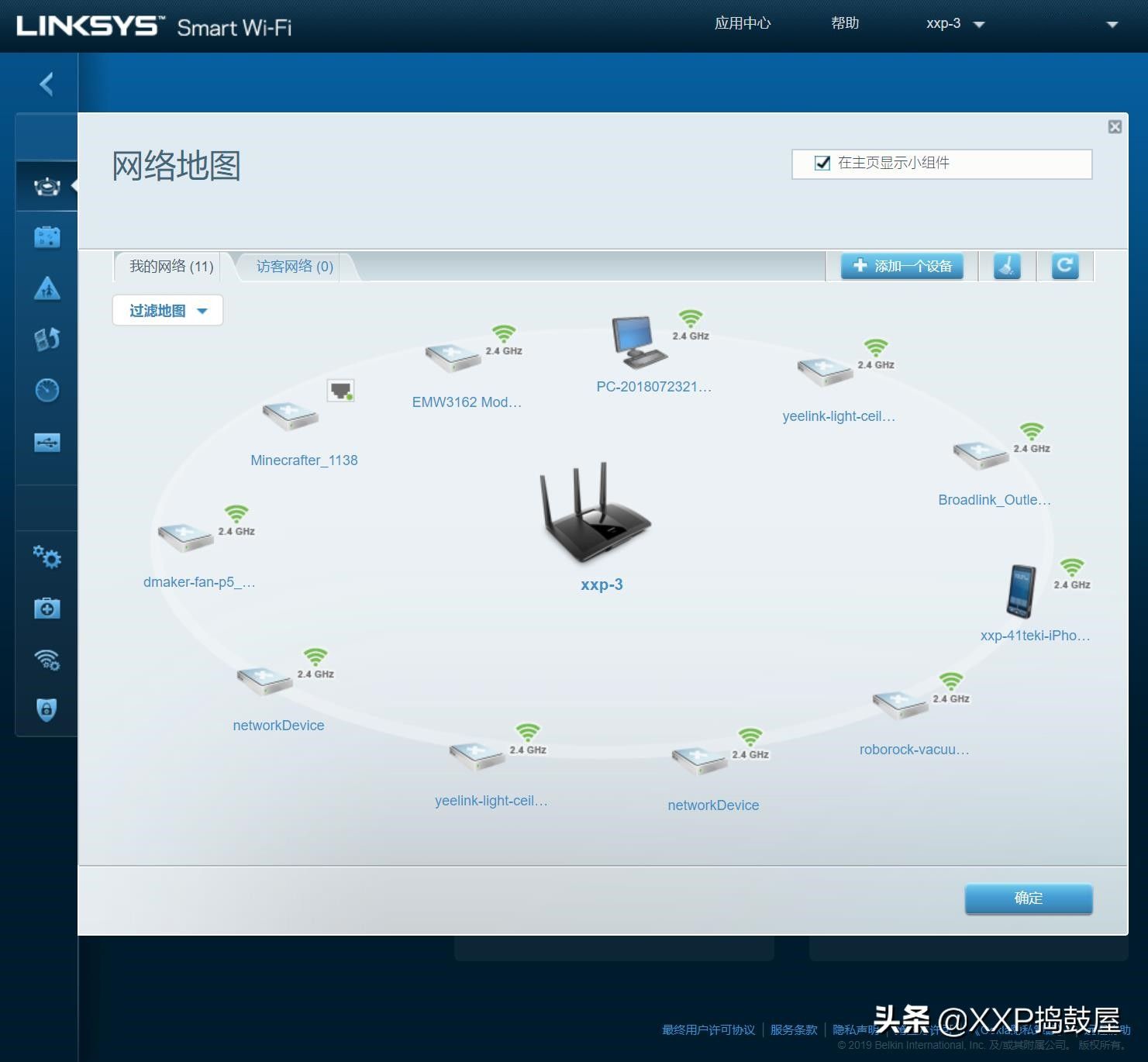Image resolution: width=1148 pixels, height=1062 pixels.
Task: Click the back arrow in the sidebar
Action: [47, 84]
